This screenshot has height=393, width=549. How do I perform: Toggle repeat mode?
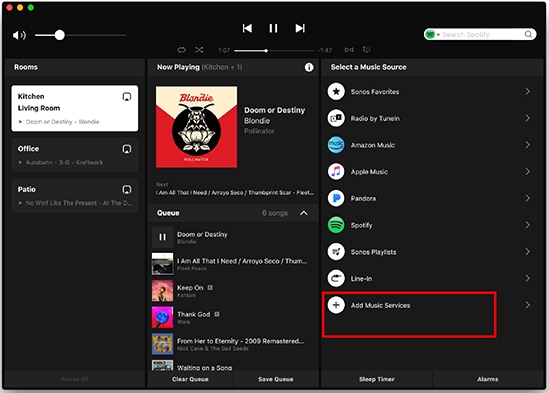tap(181, 50)
